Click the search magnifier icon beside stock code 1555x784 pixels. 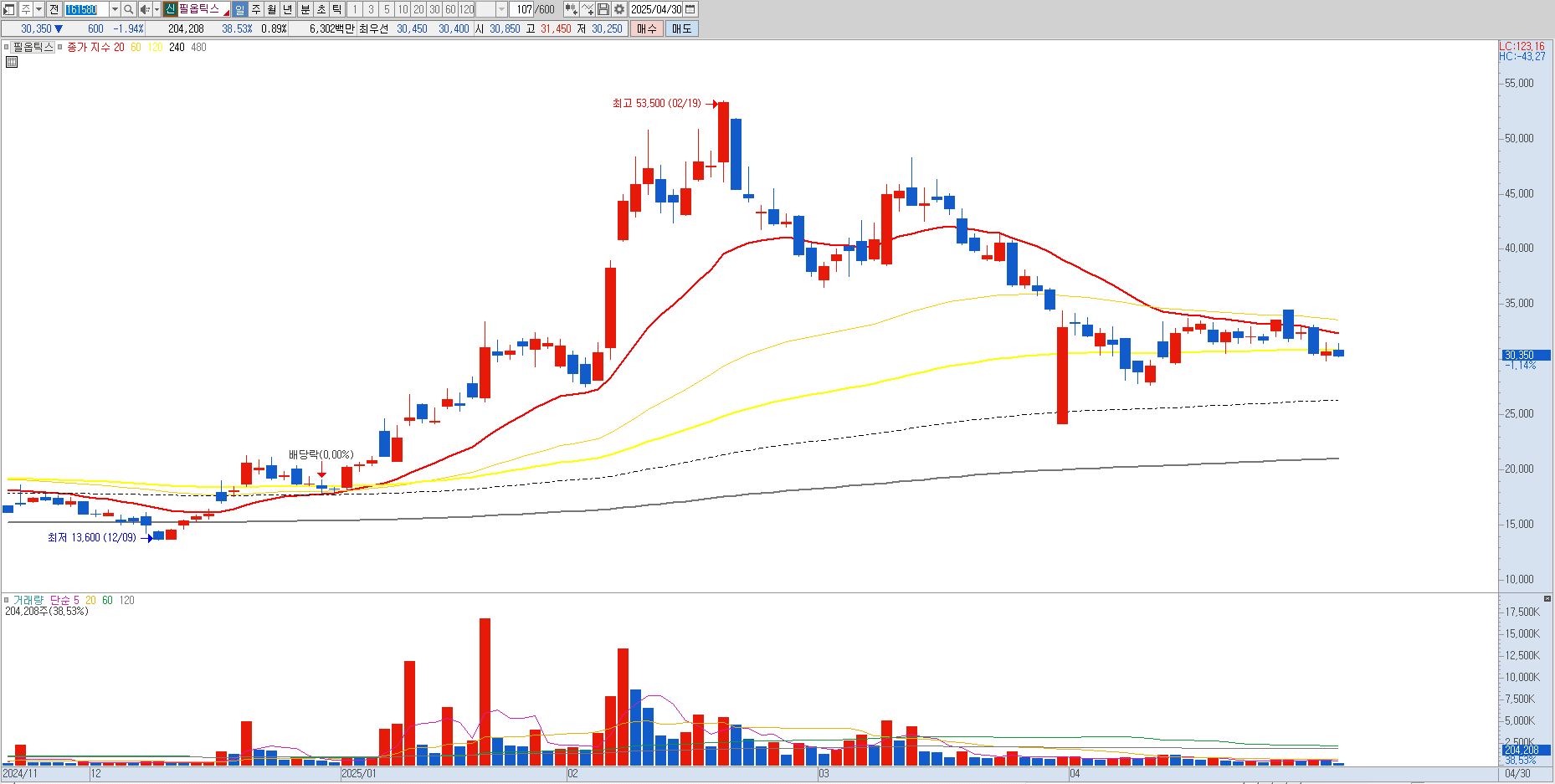(x=128, y=9)
